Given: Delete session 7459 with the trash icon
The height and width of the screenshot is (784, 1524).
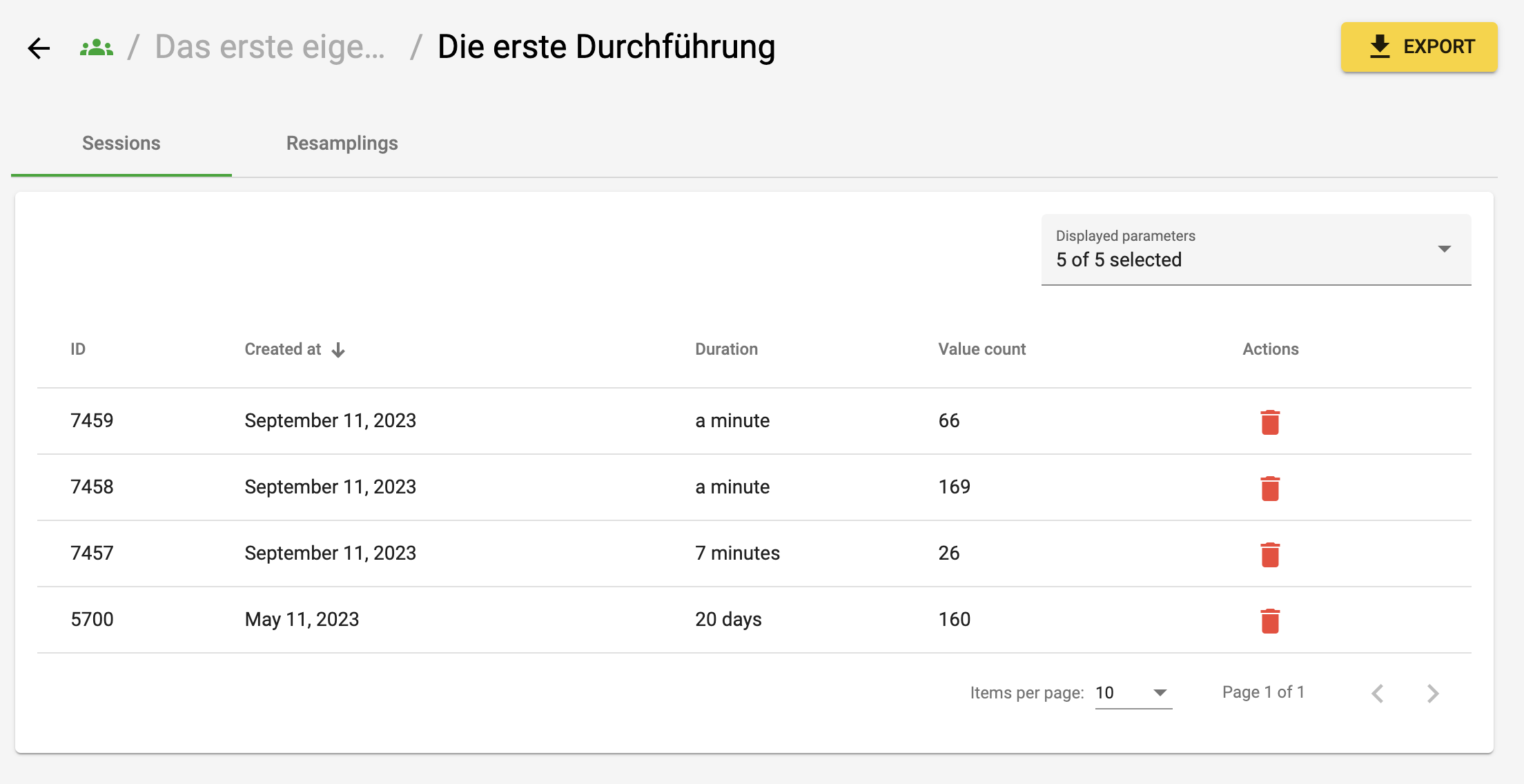Looking at the screenshot, I should (1270, 422).
